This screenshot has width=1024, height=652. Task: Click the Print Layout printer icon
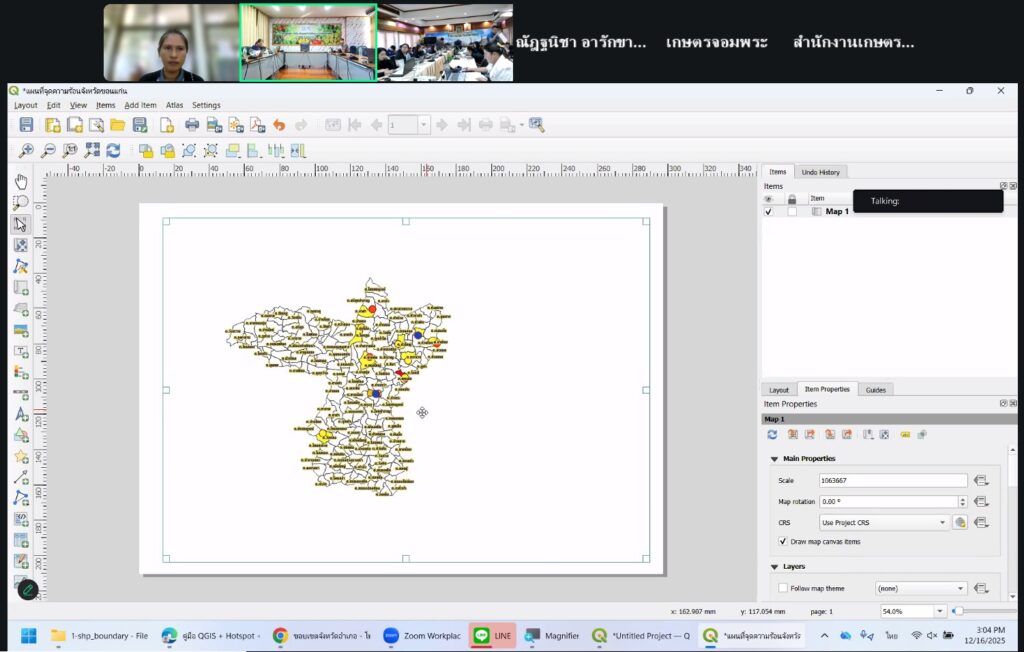[192, 125]
